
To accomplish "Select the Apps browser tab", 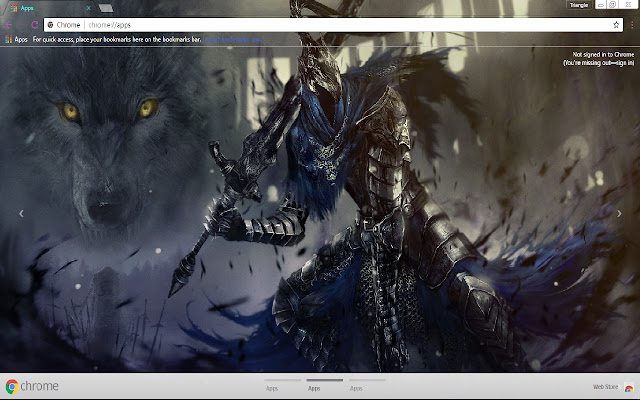I will point(48,8).
